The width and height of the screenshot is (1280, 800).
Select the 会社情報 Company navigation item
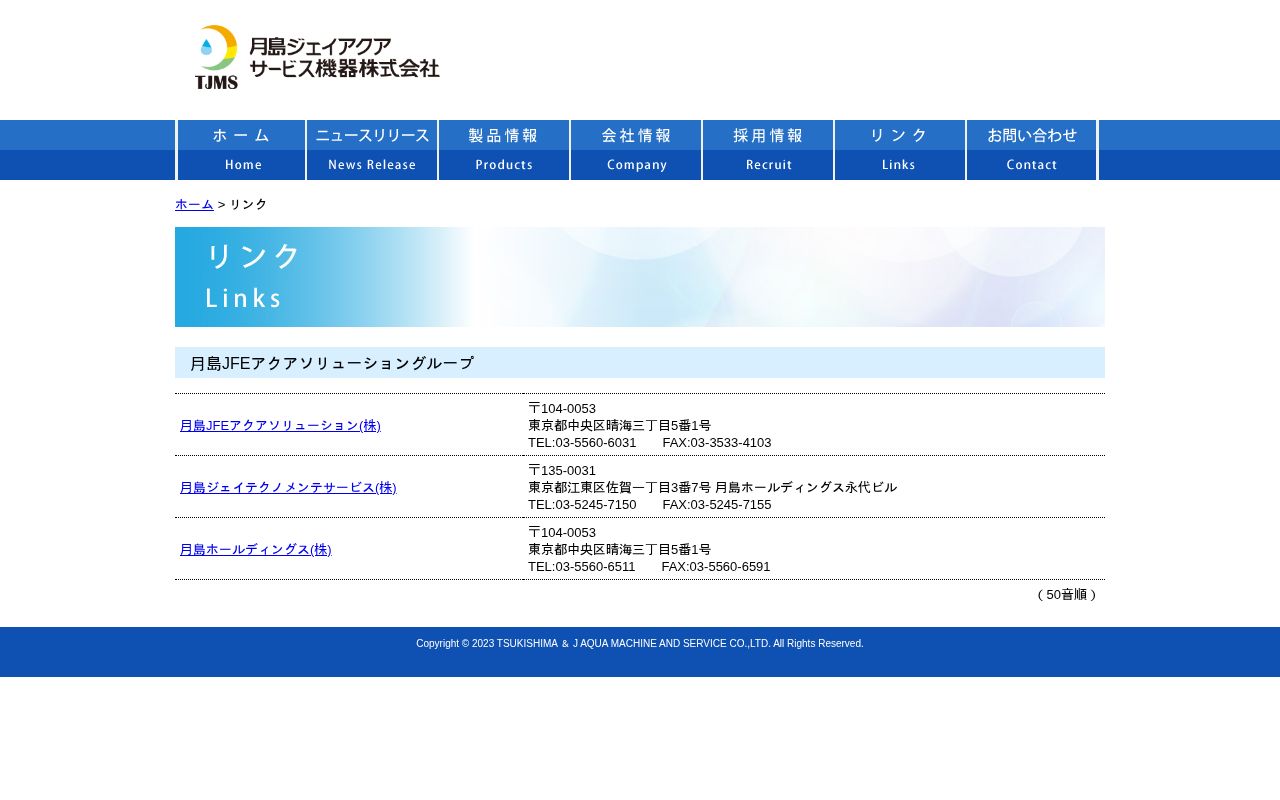tap(636, 150)
